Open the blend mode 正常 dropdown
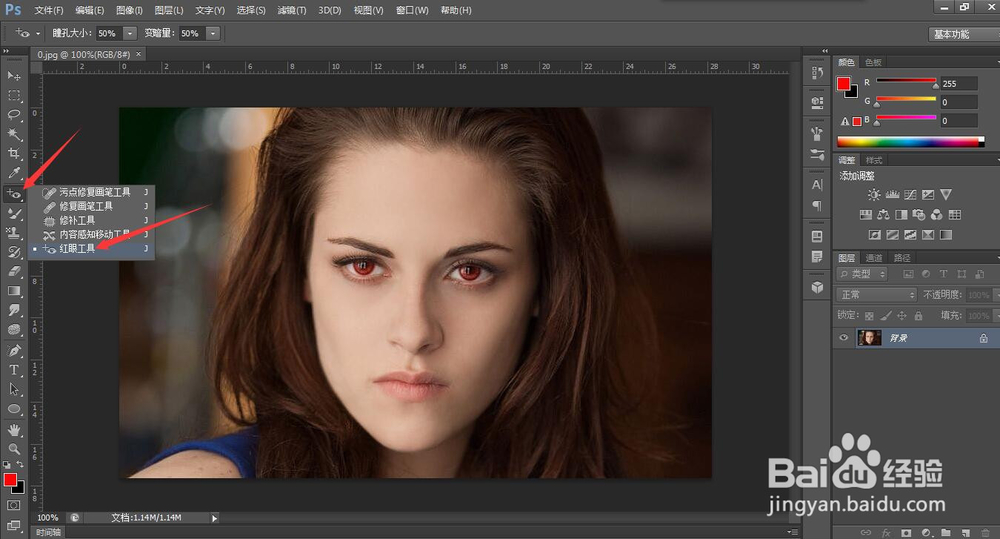This screenshot has width=1000, height=539. click(x=877, y=295)
